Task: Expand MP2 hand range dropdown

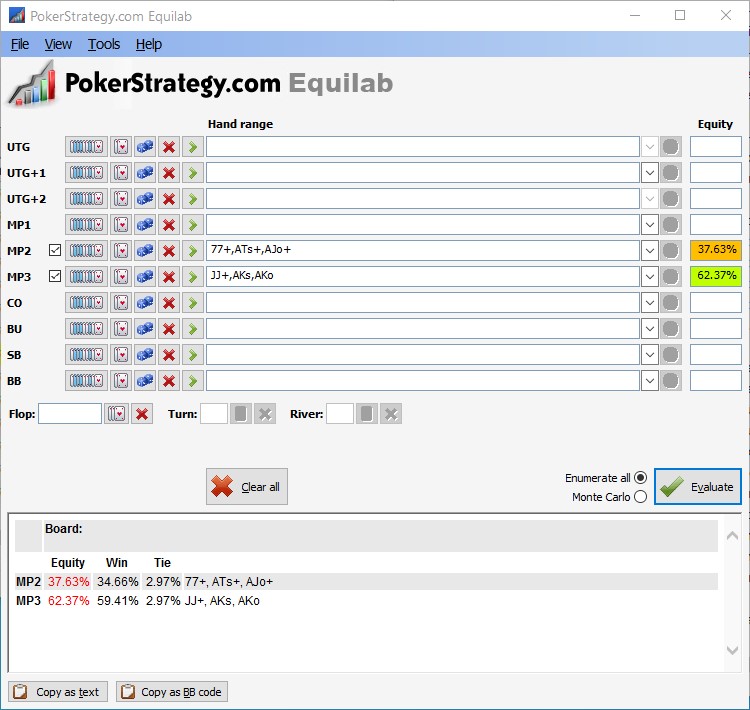Action: [650, 251]
